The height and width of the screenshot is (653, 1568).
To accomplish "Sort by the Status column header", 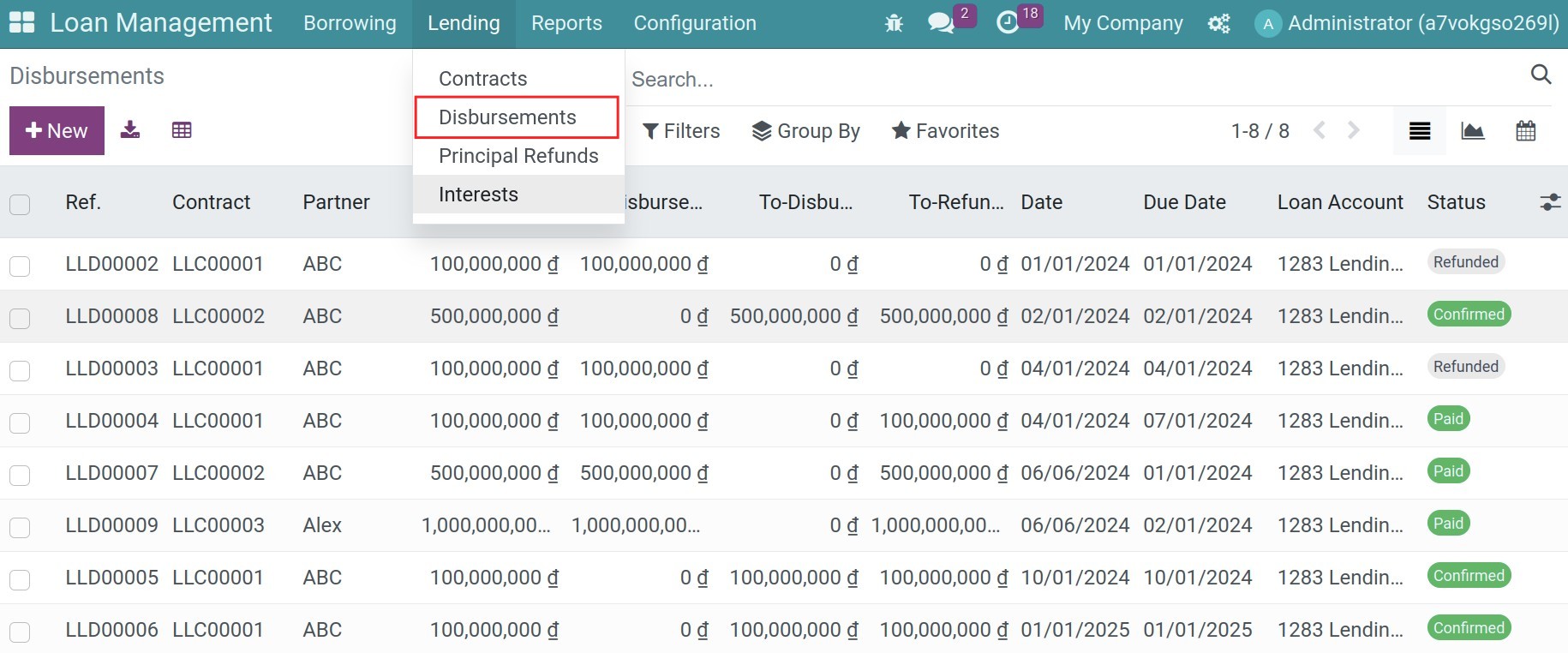I will 1456,202.
